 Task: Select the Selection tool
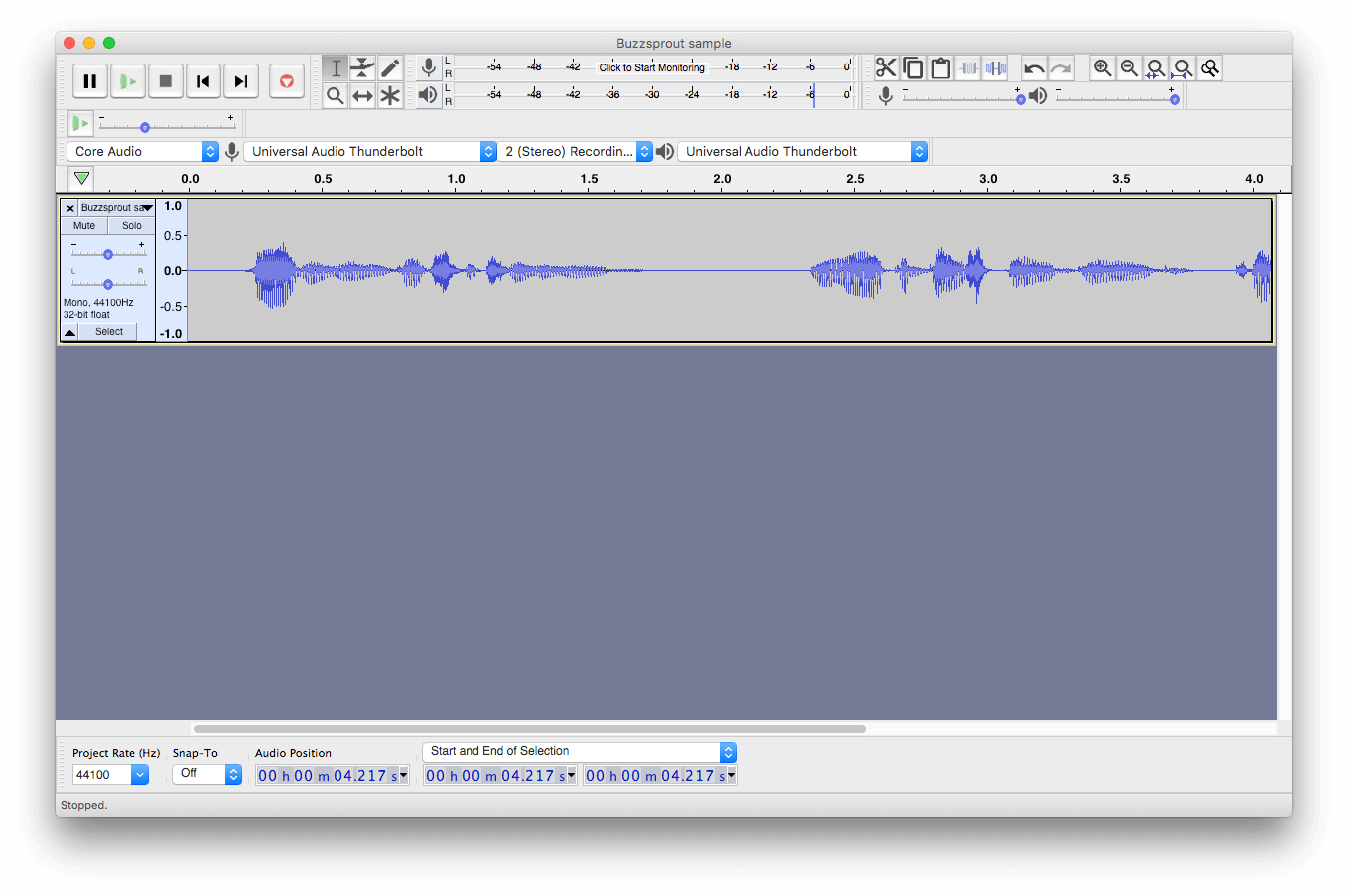coord(337,67)
